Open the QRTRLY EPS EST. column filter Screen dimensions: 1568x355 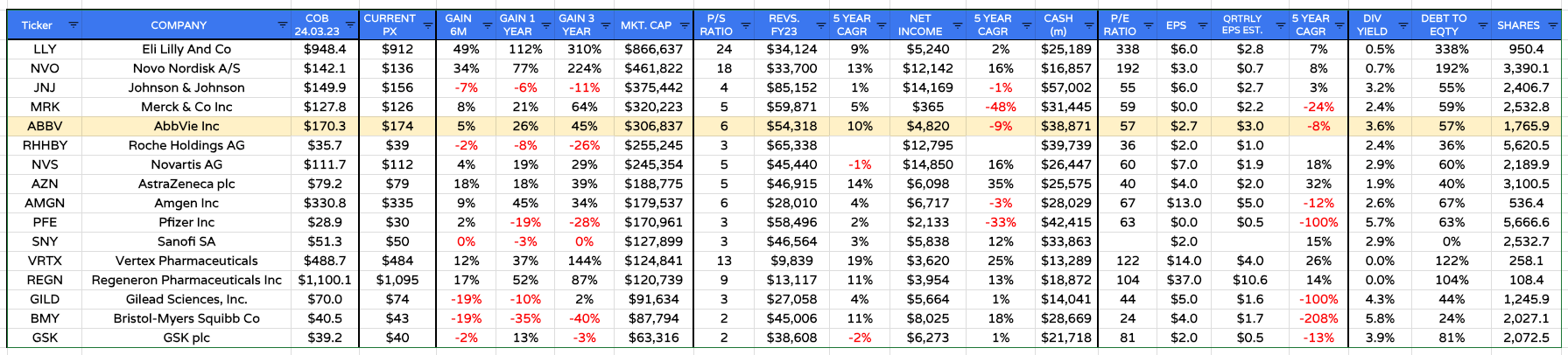click(x=1279, y=25)
